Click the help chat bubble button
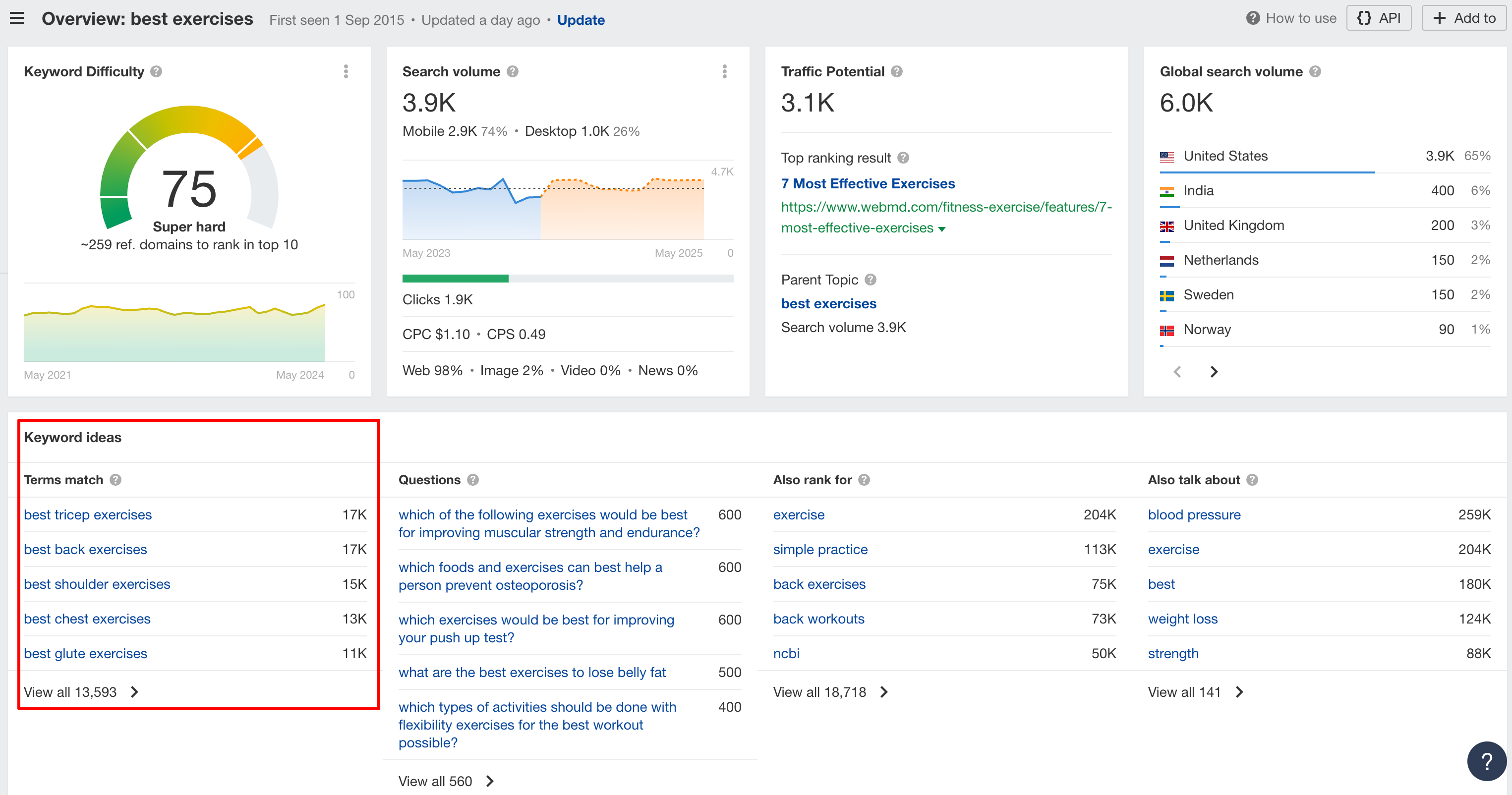The width and height of the screenshot is (1512, 795). 1487,762
